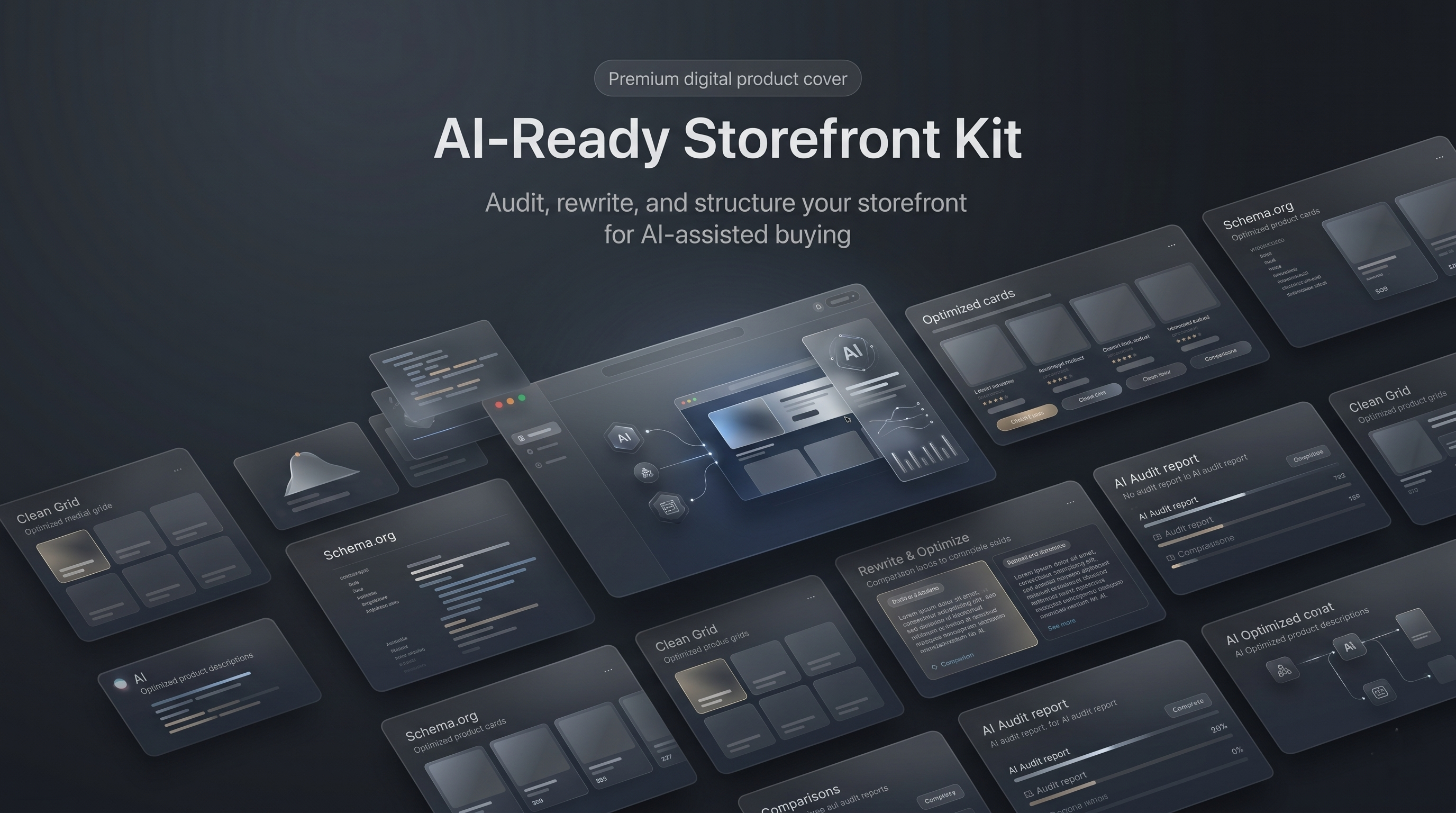Viewport: 1456px width, 813px height.
Task: Open the overflow menu on the Optimized cards panel
Action: (1172, 246)
